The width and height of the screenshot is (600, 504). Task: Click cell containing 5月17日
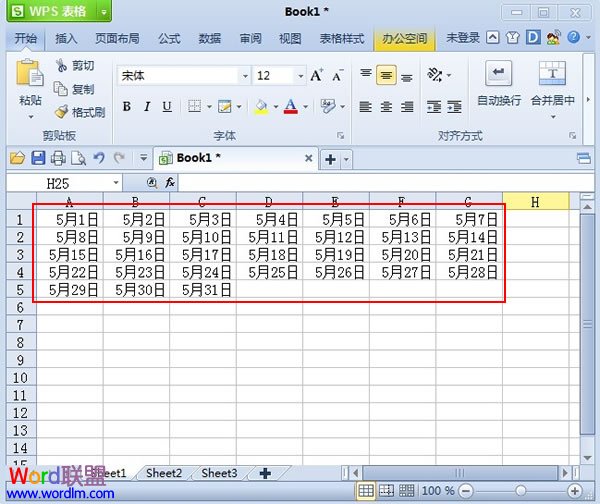[203, 255]
